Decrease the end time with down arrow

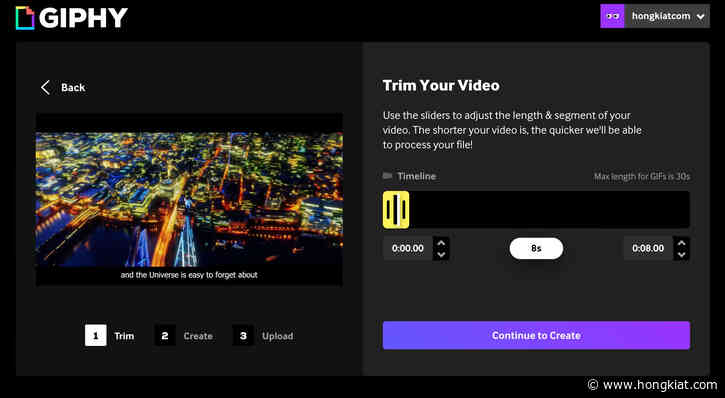[682, 254]
